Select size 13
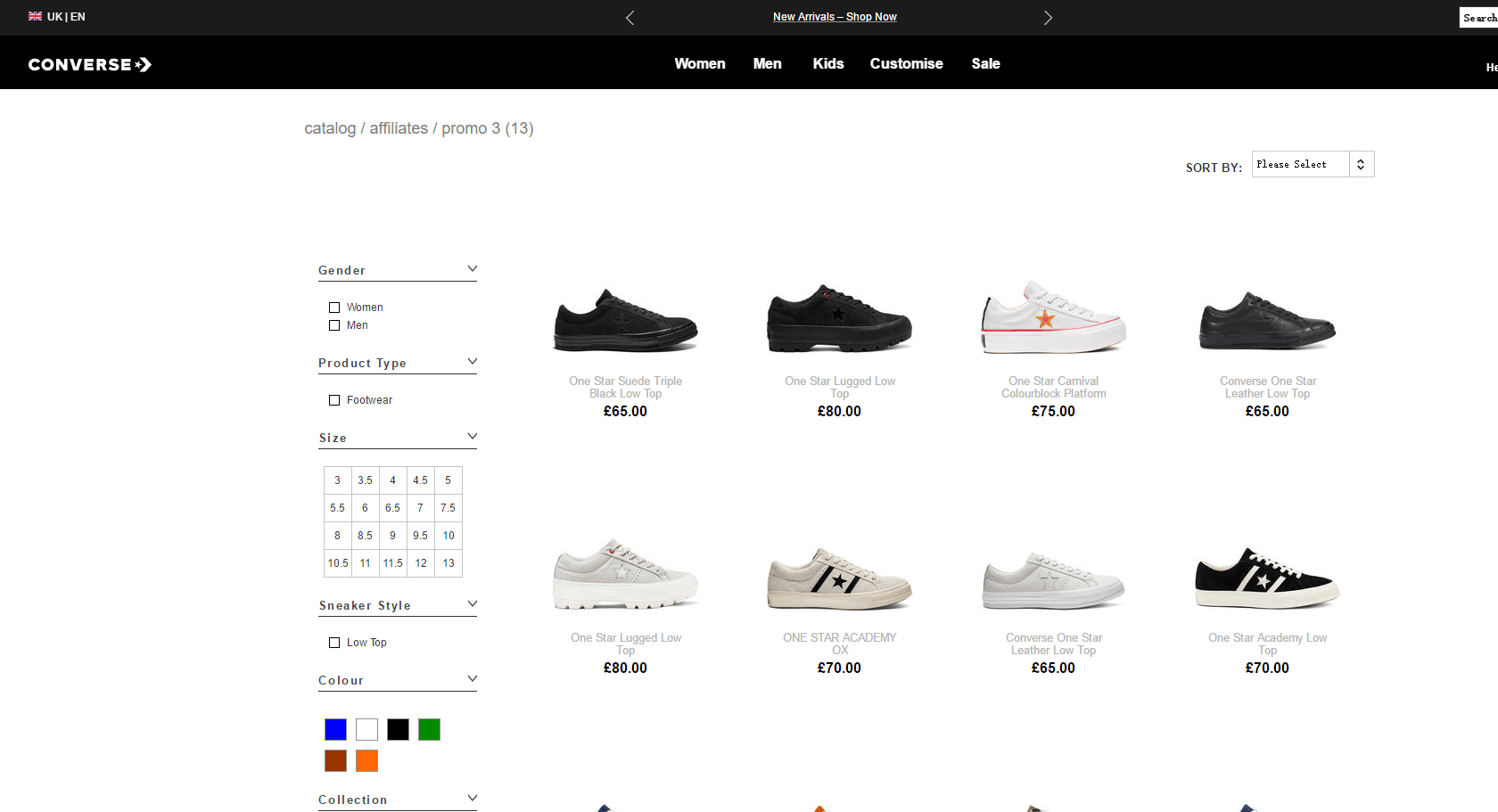Screen dimensions: 1498x812 point(449,563)
